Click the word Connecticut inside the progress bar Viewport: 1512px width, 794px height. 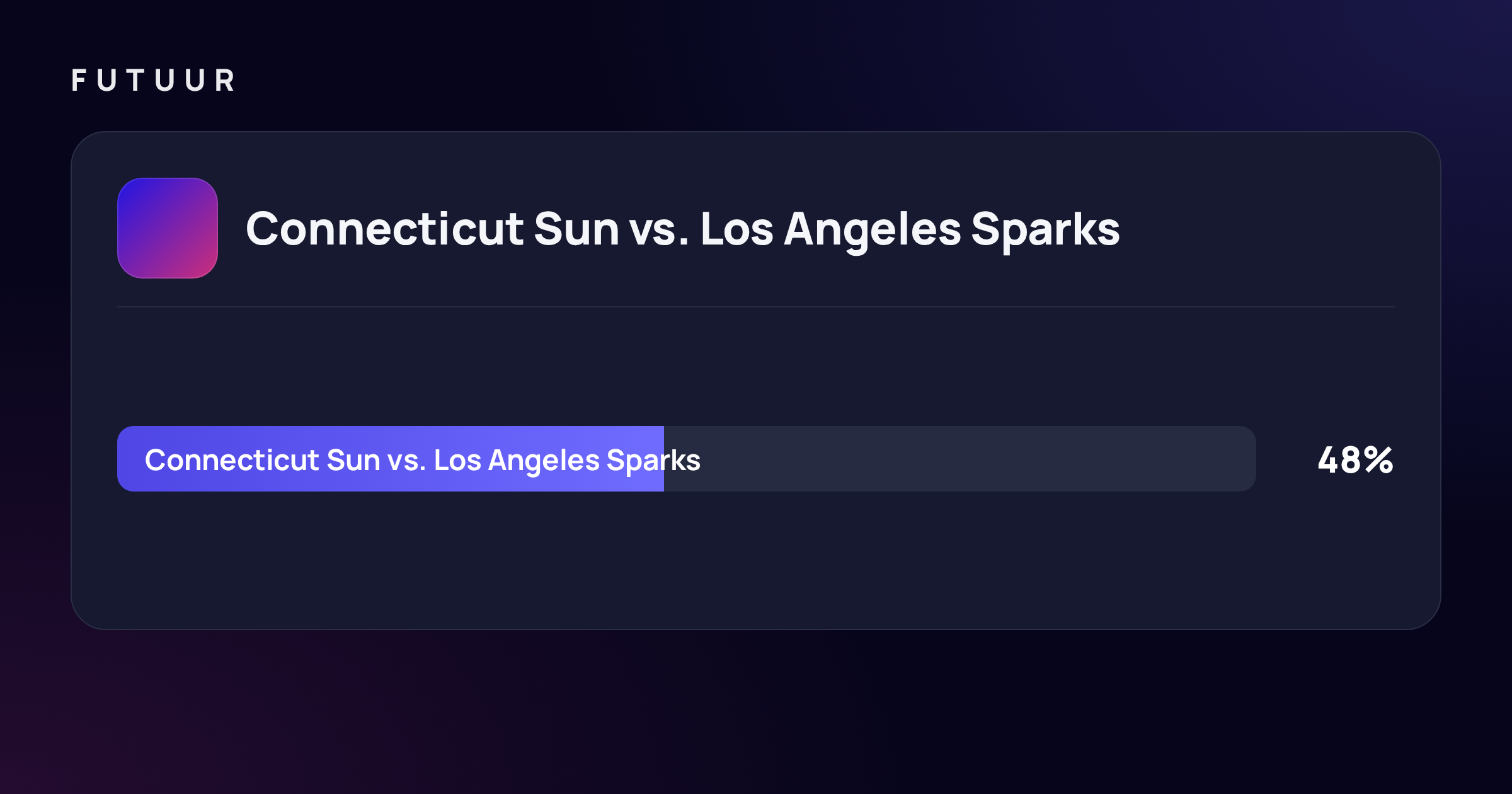(x=232, y=459)
